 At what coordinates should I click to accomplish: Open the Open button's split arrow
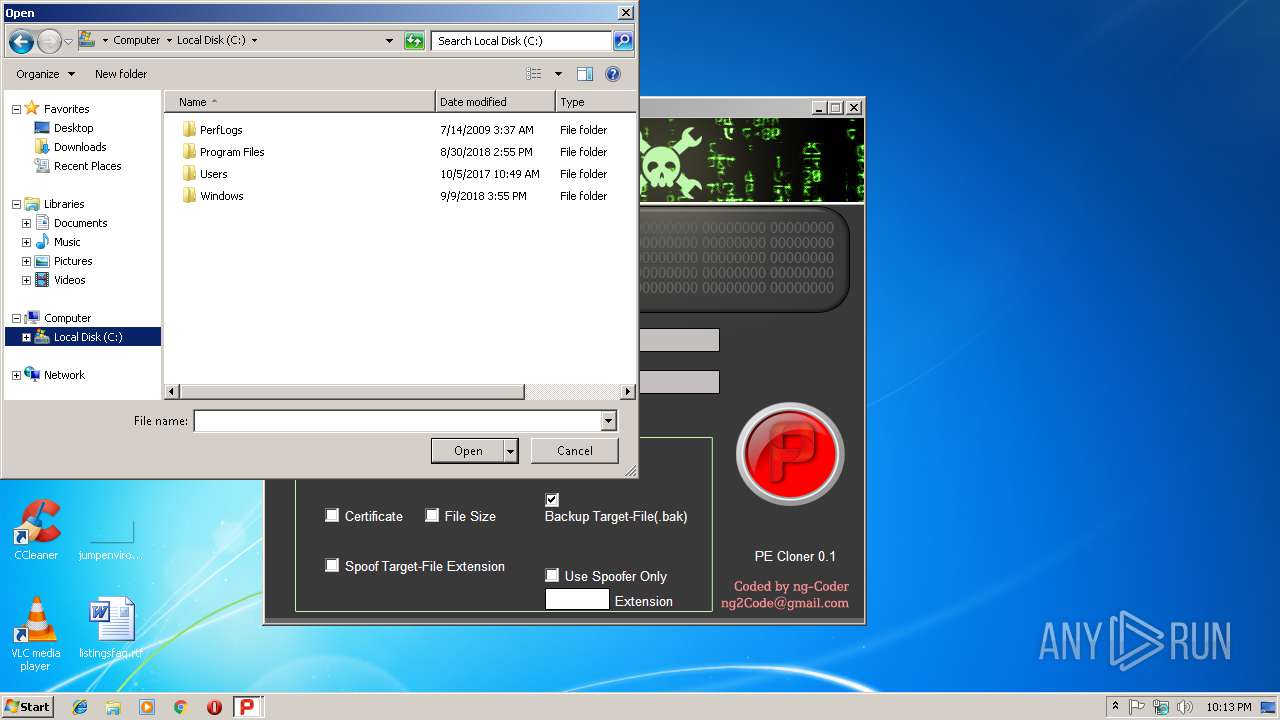[511, 451]
